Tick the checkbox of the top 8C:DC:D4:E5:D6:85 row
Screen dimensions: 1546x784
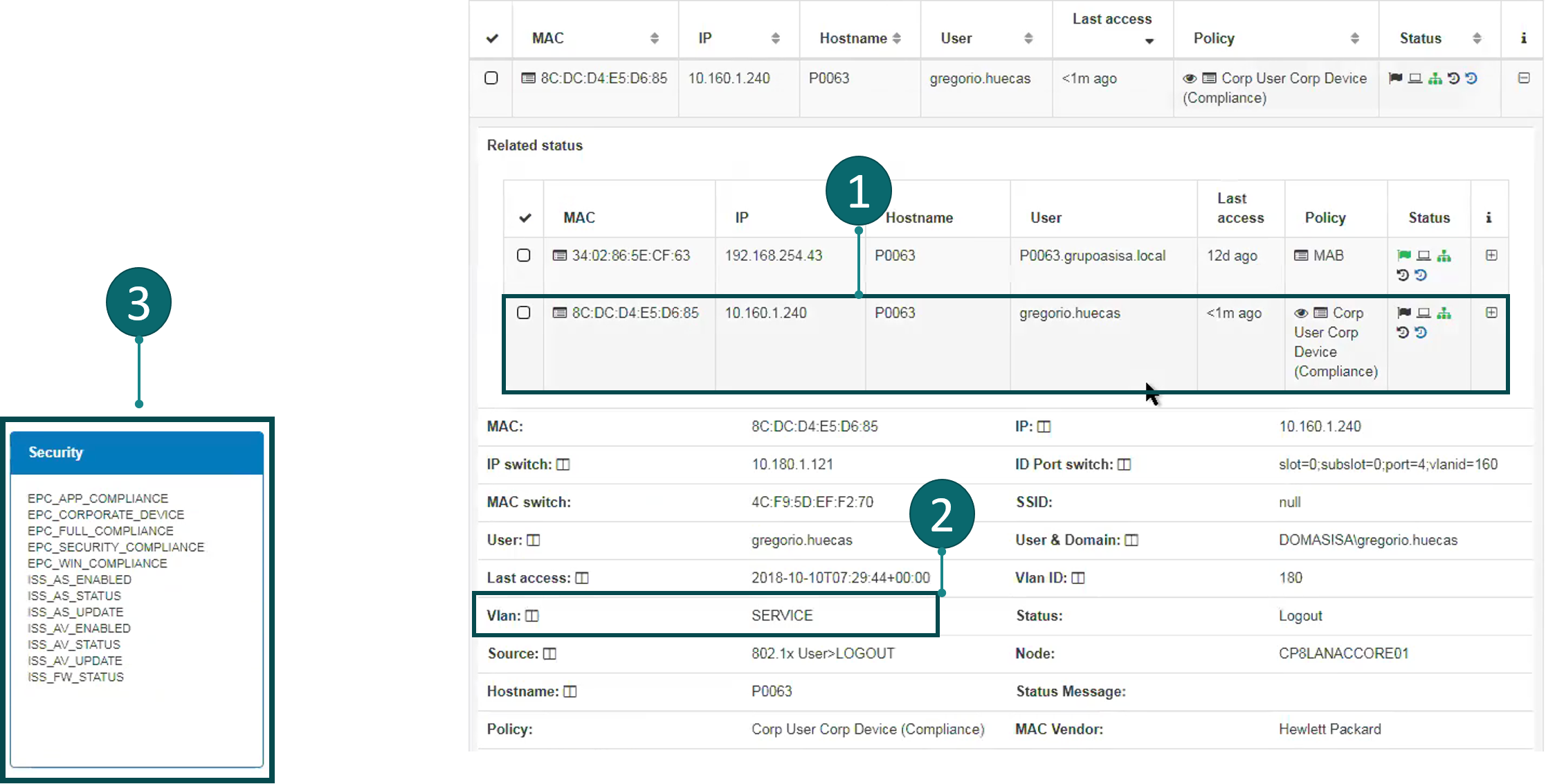[x=491, y=78]
